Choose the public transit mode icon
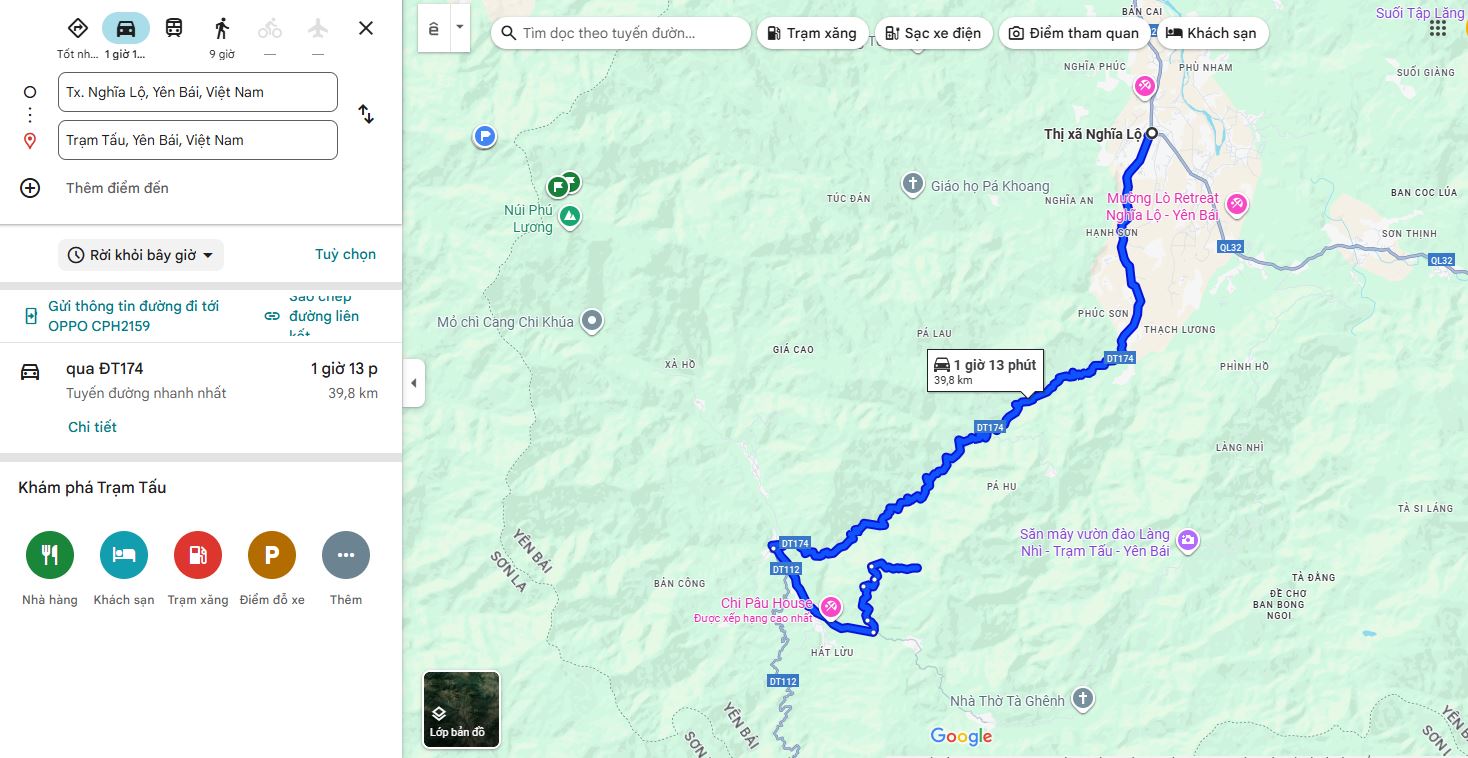The image size is (1468, 758). tap(174, 28)
